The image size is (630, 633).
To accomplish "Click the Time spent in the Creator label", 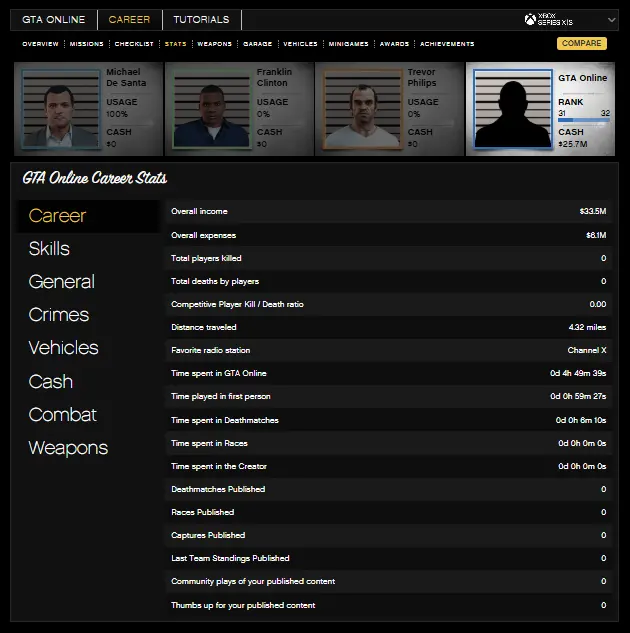I will click(x=219, y=466).
